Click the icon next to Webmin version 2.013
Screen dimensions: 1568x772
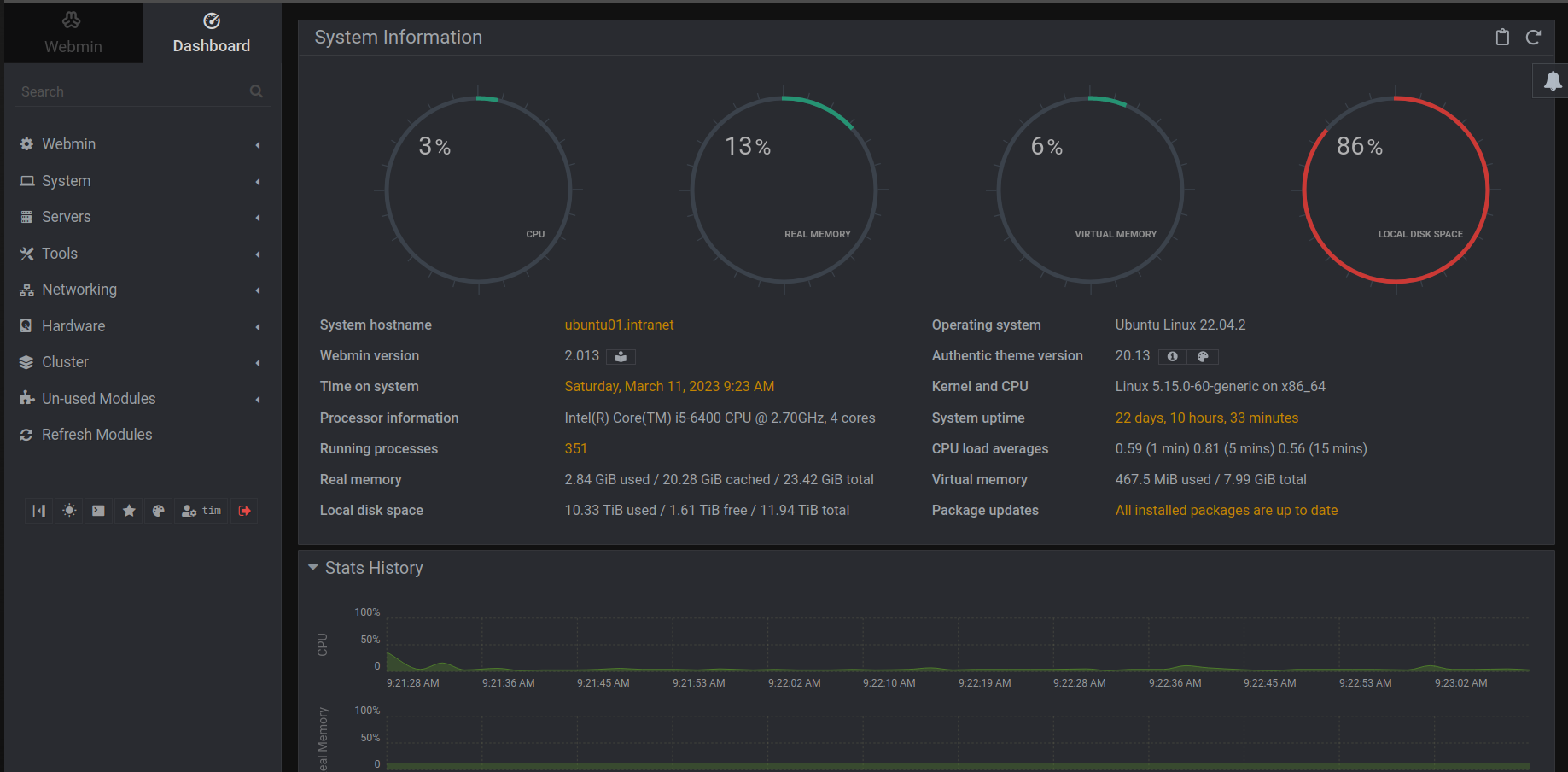pos(621,357)
